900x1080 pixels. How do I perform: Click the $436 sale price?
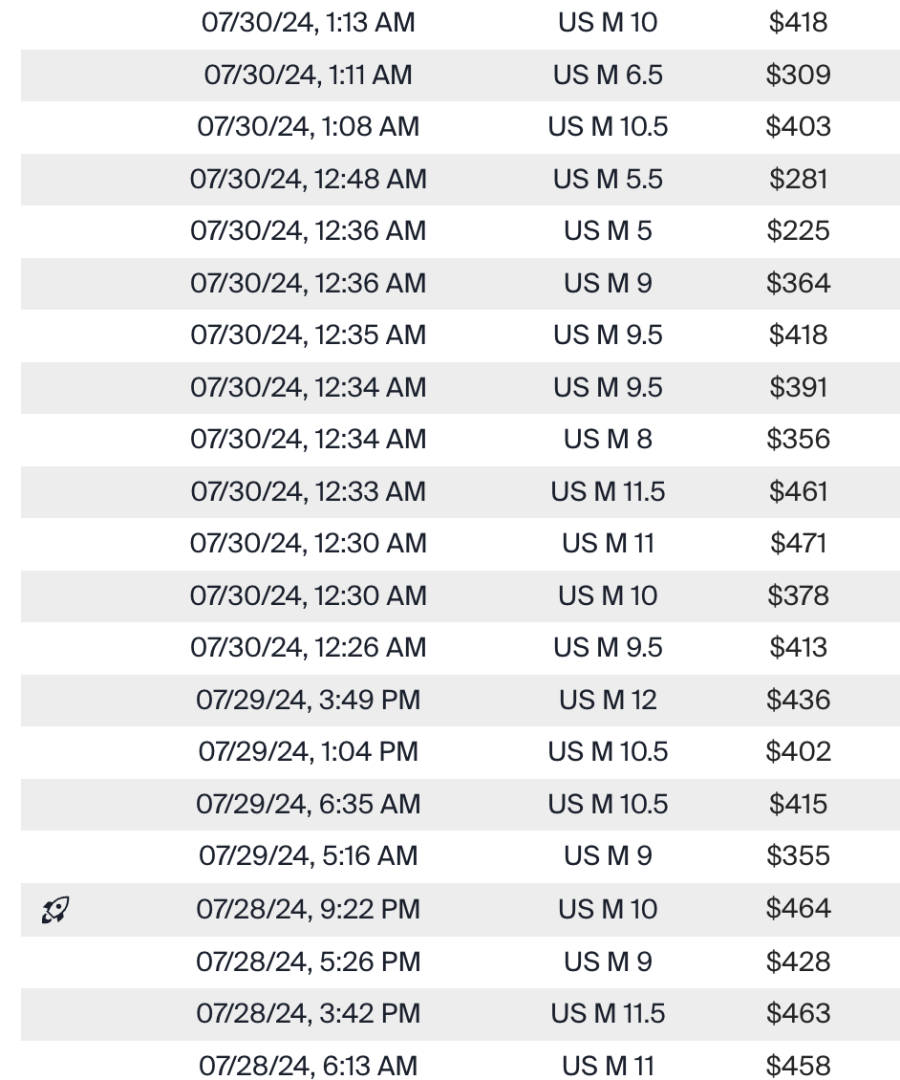tap(797, 700)
